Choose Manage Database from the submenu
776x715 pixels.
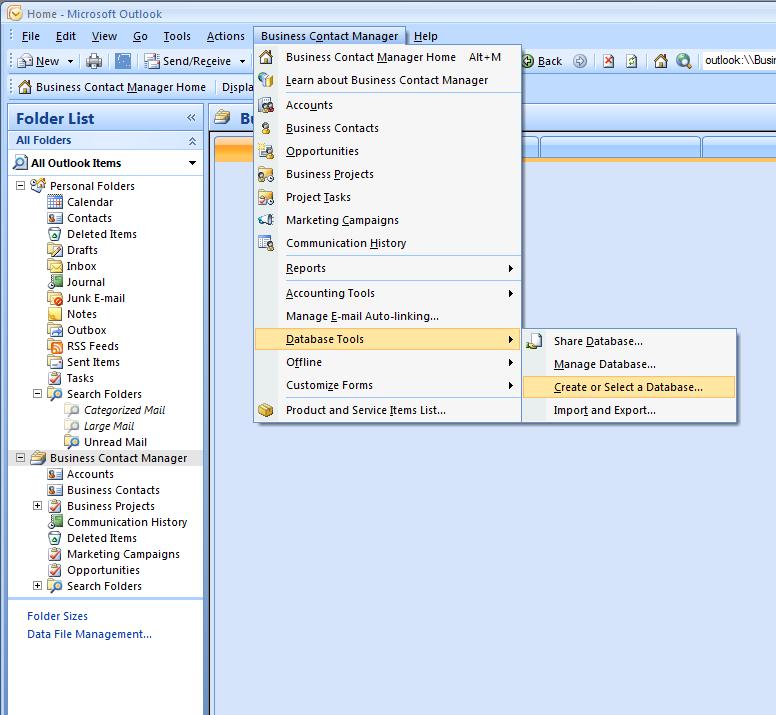[604, 364]
